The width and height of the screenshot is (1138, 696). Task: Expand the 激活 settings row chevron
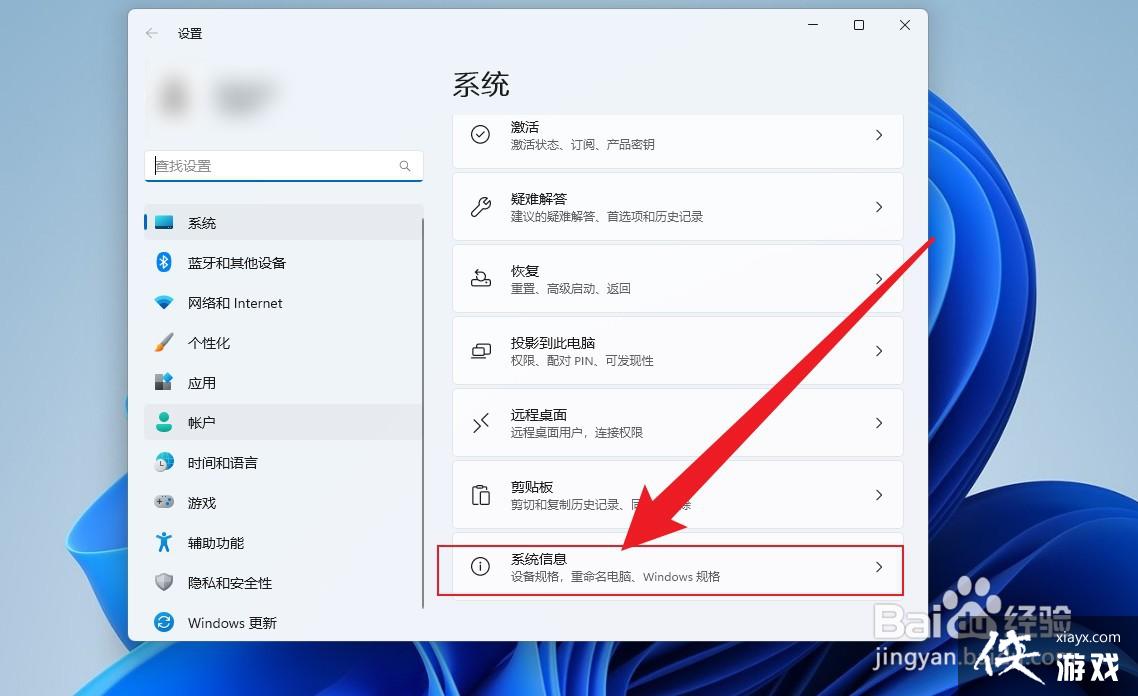coord(879,135)
